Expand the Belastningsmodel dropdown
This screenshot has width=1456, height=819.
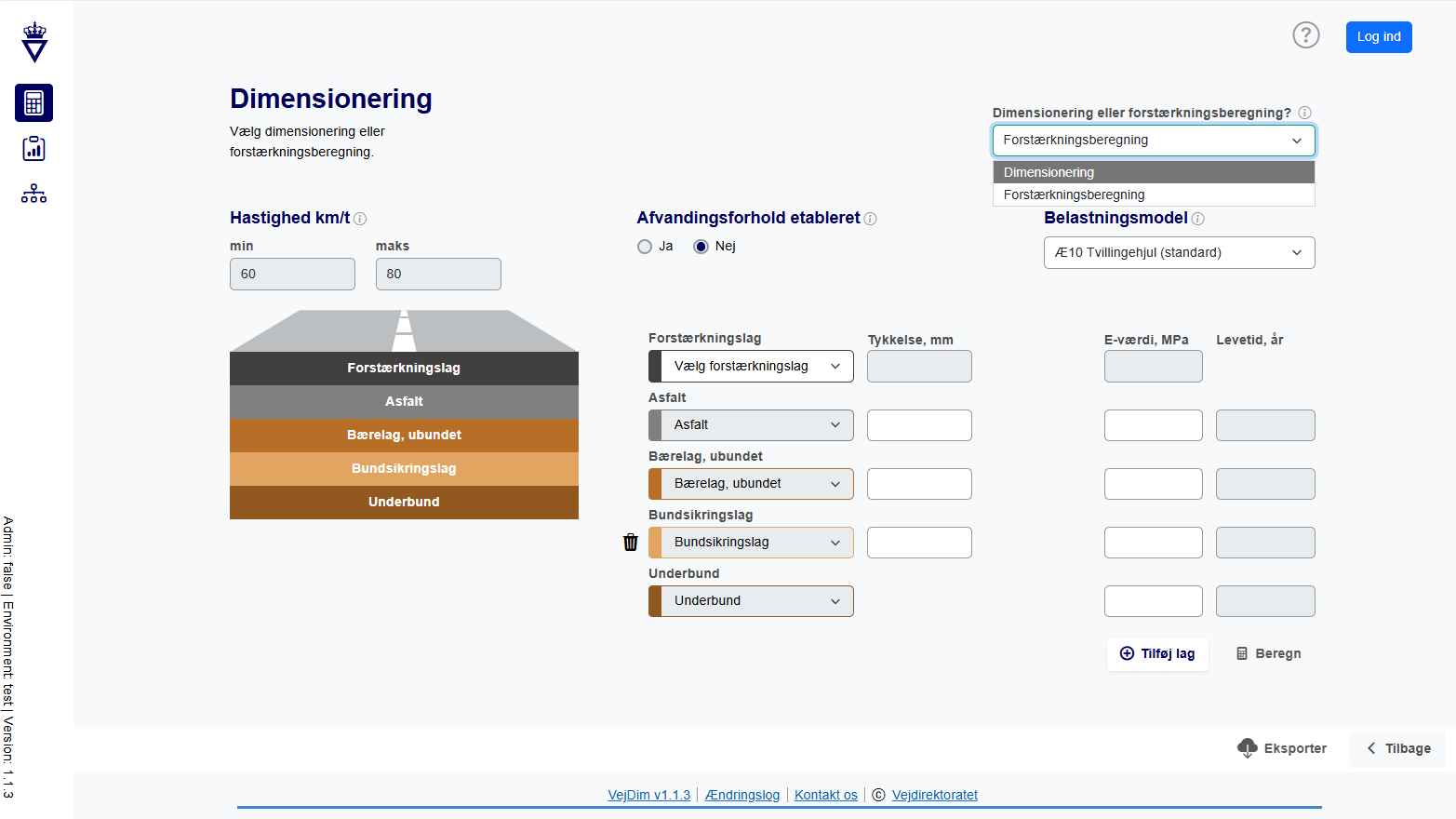pos(1179,253)
